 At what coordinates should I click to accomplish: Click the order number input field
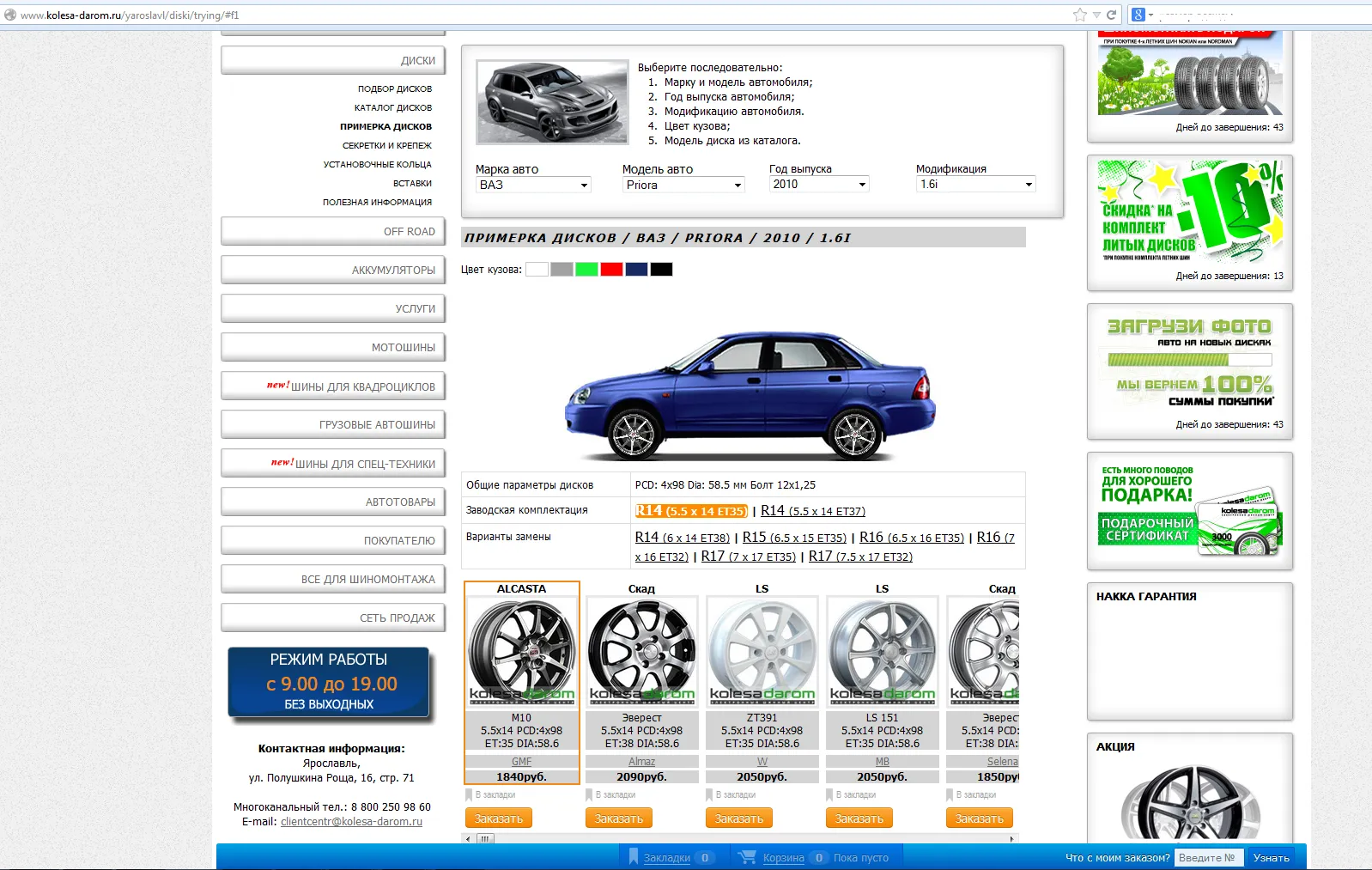pos(1207,857)
